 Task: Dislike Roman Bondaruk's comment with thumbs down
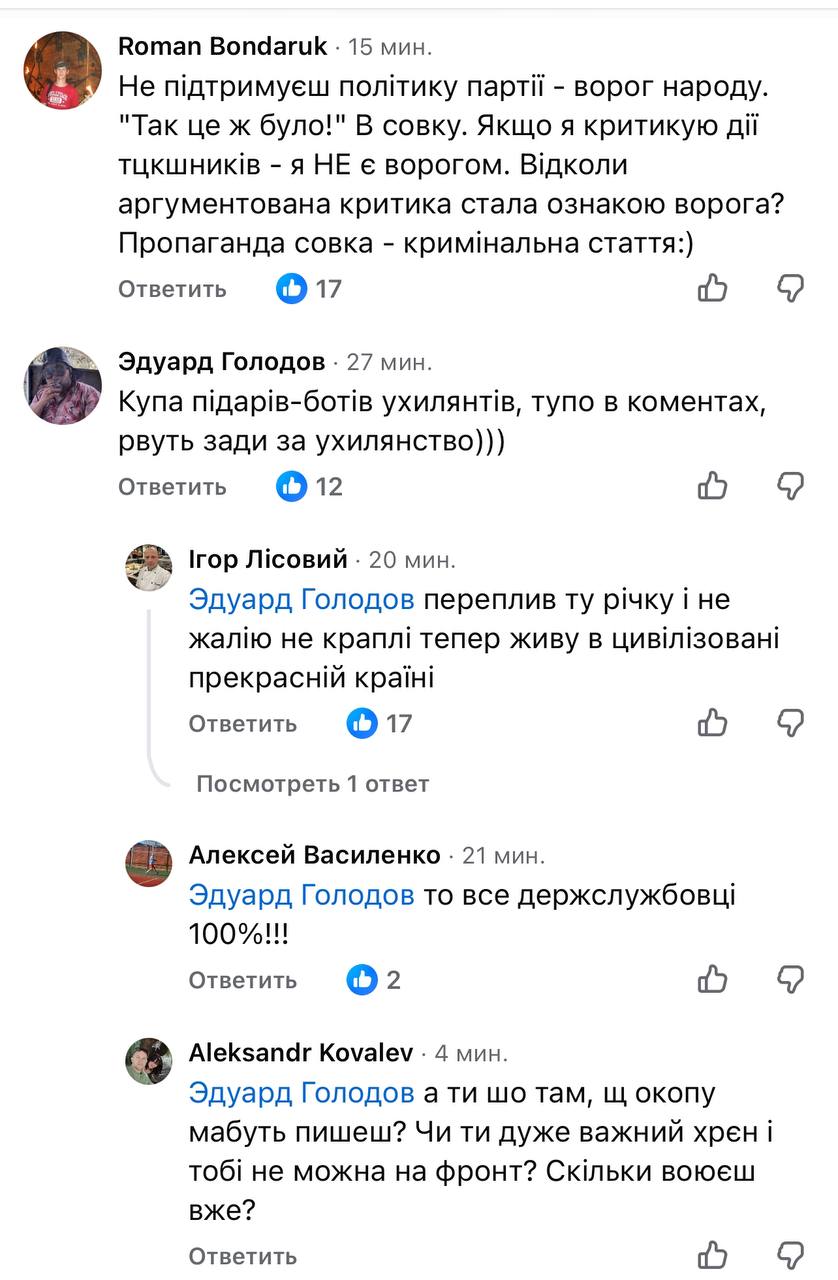789,289
